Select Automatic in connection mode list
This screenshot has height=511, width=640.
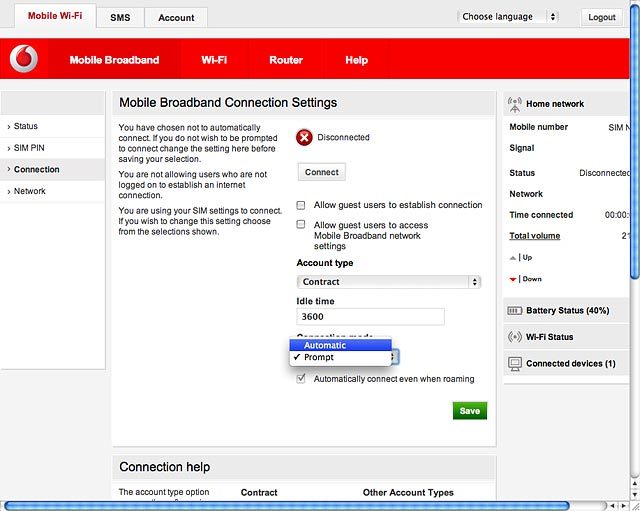pyautogui.click(x=340, y=345)
